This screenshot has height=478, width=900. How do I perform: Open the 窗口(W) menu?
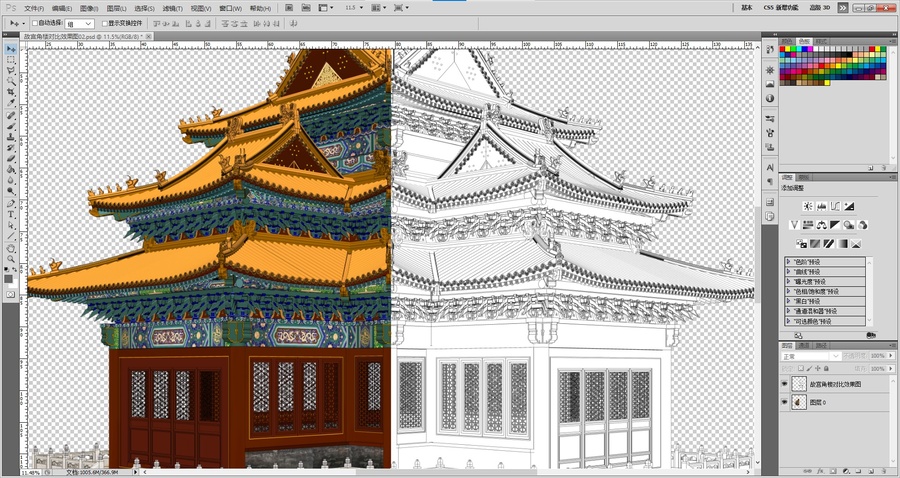tap(230, 8)
